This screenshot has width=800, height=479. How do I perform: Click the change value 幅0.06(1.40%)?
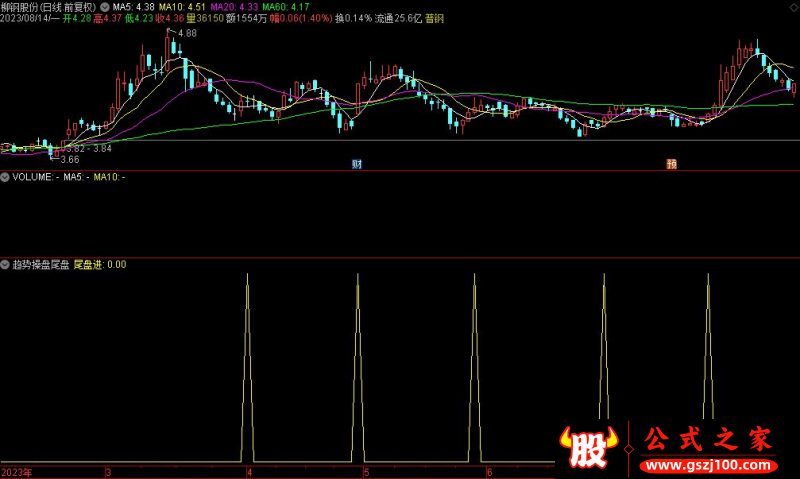(x=301, y=18)
